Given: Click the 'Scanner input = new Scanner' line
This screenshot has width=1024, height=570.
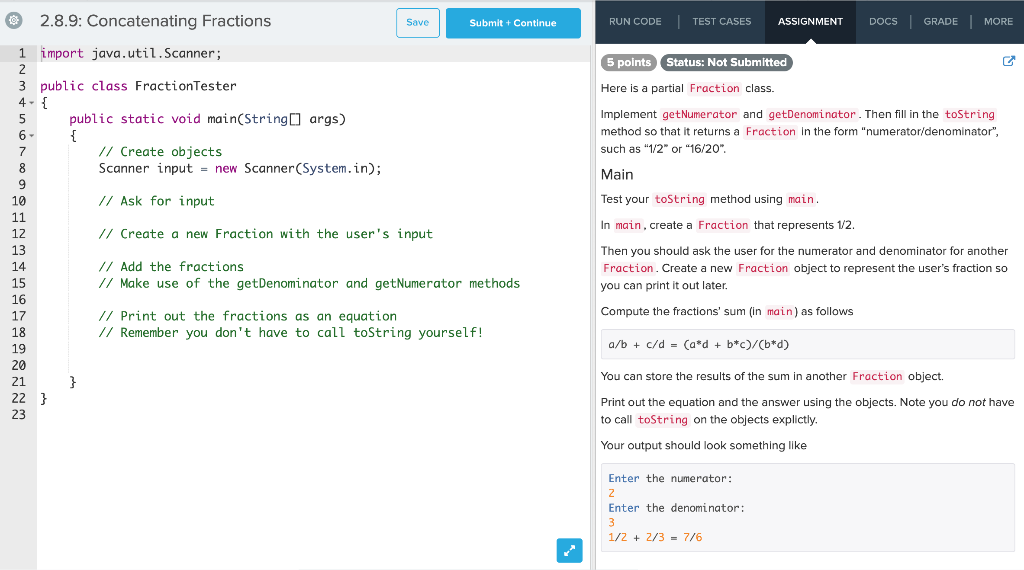Looking at the screenshot, I should pyautogui.click(x=240, y=168).
